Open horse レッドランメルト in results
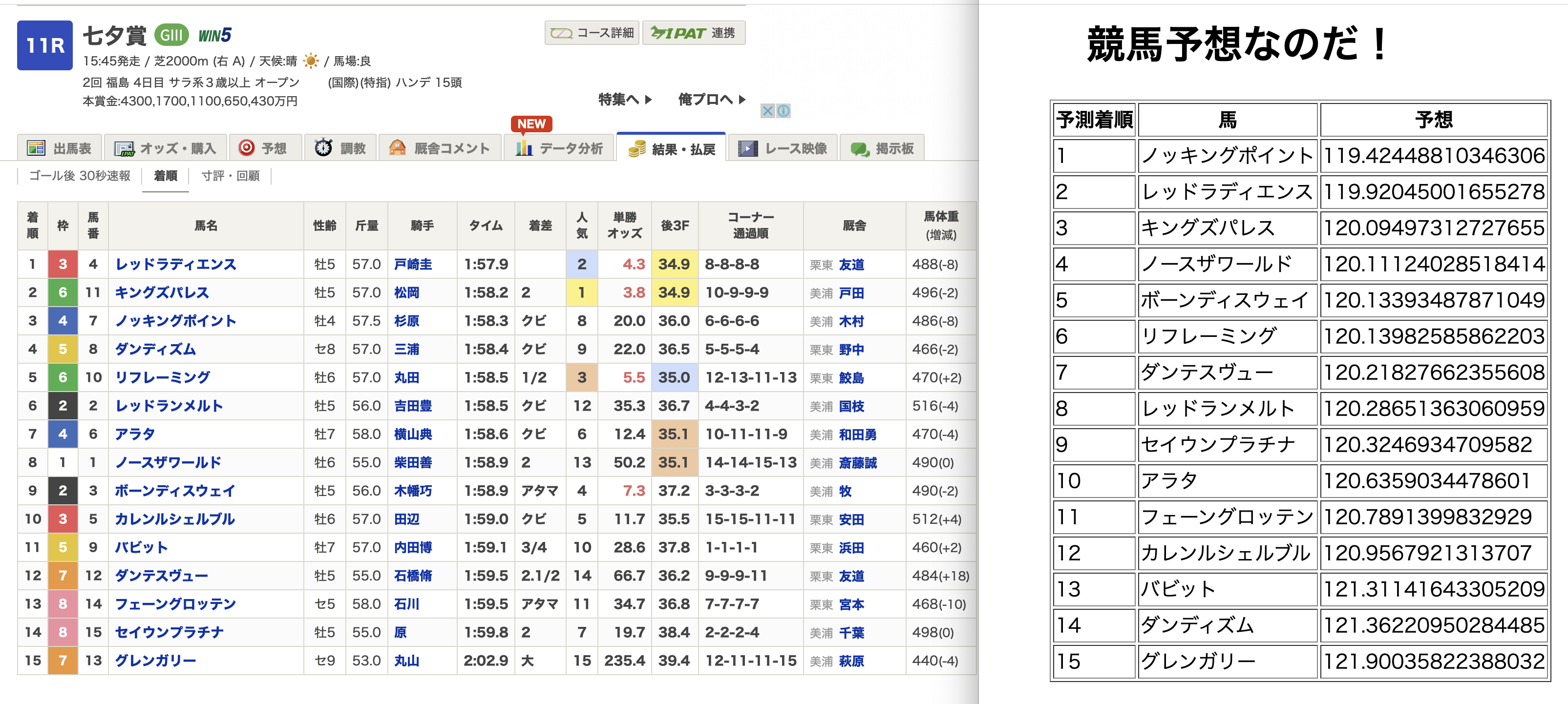This screenshot has height=704, width=1568. (x=169, y=406)
